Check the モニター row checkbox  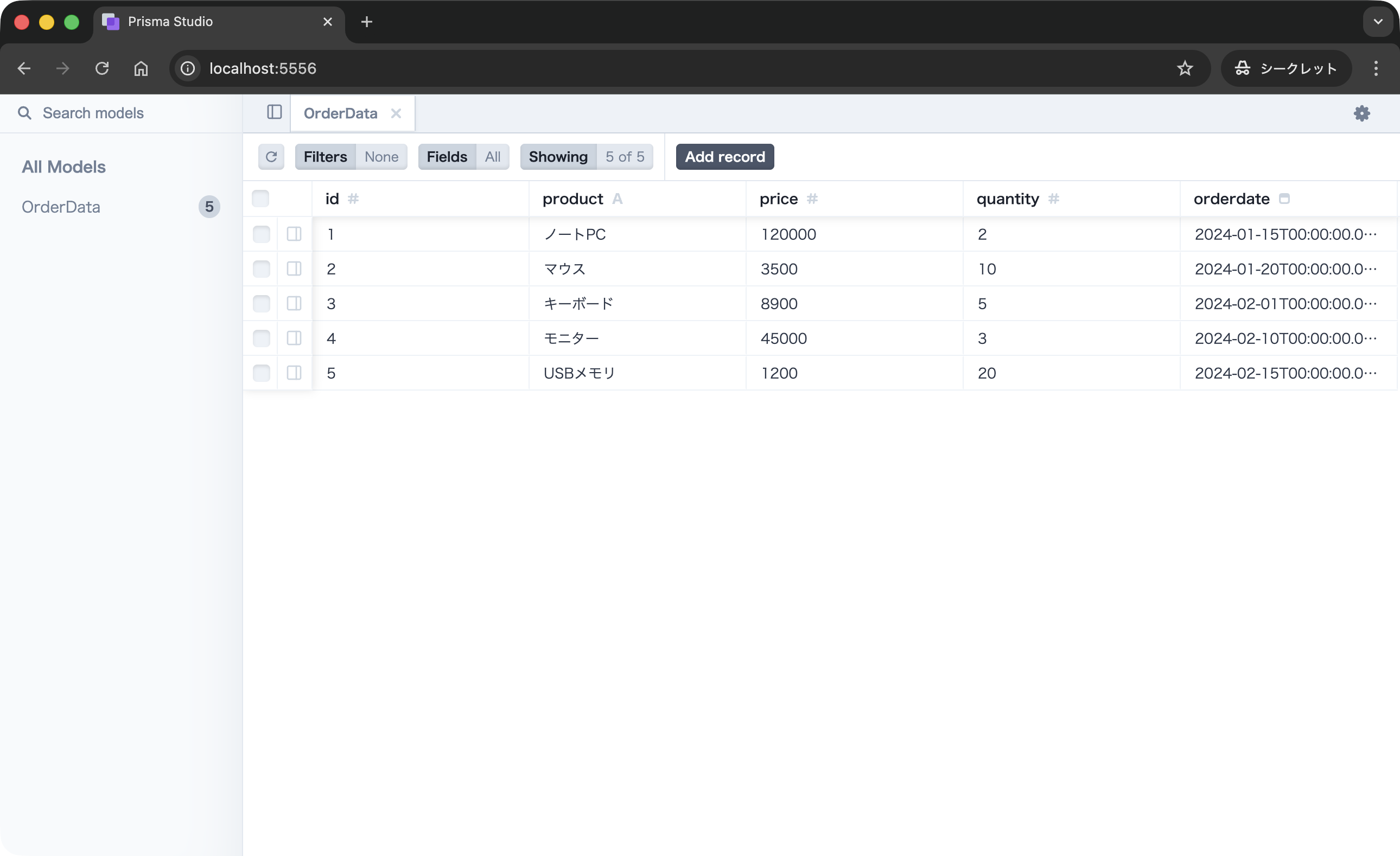tap(262, 338)
